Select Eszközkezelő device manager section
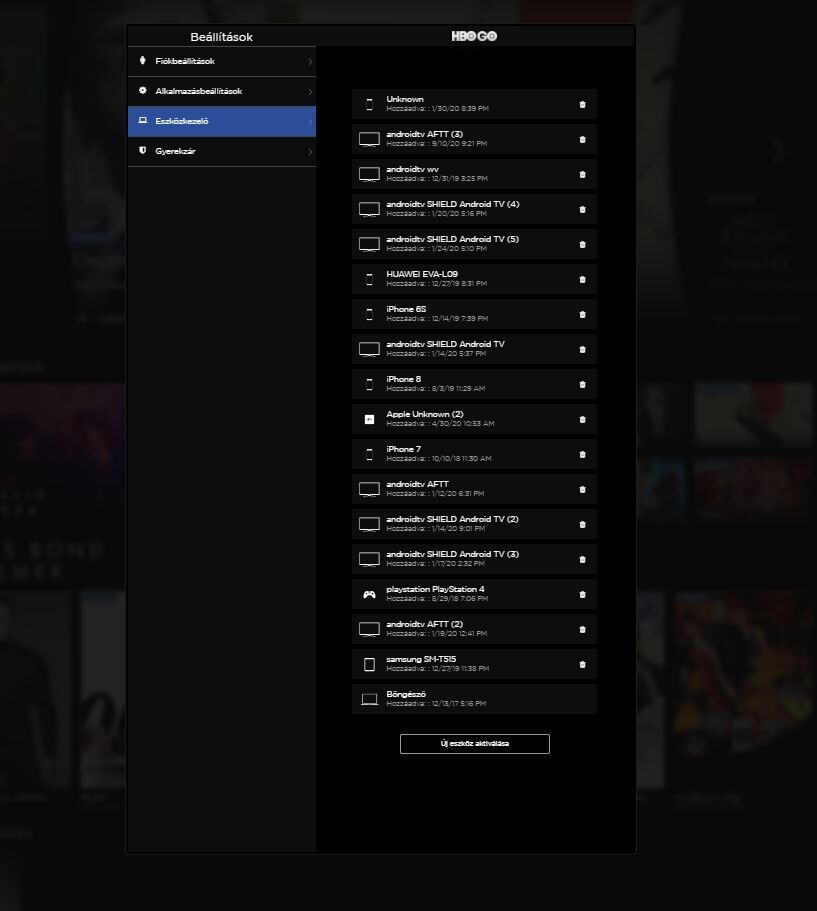This screenshot has height=911, width=817. click(x=221, y=121)
